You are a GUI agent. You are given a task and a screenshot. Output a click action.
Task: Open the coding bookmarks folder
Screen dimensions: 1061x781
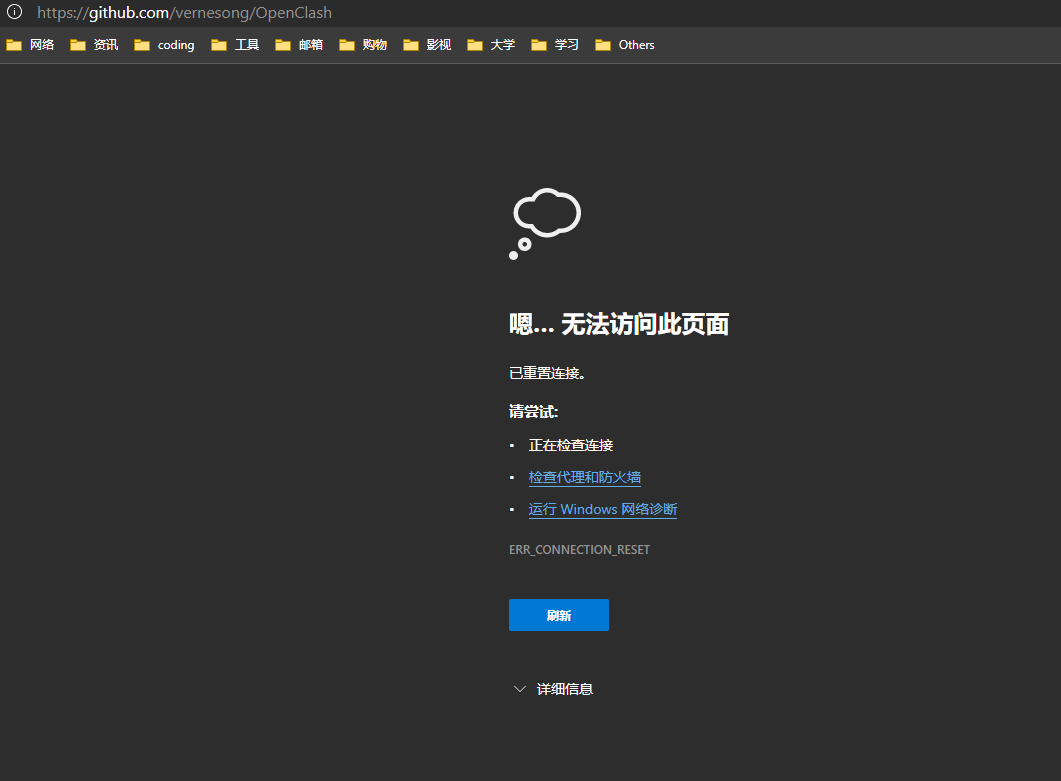175,44
